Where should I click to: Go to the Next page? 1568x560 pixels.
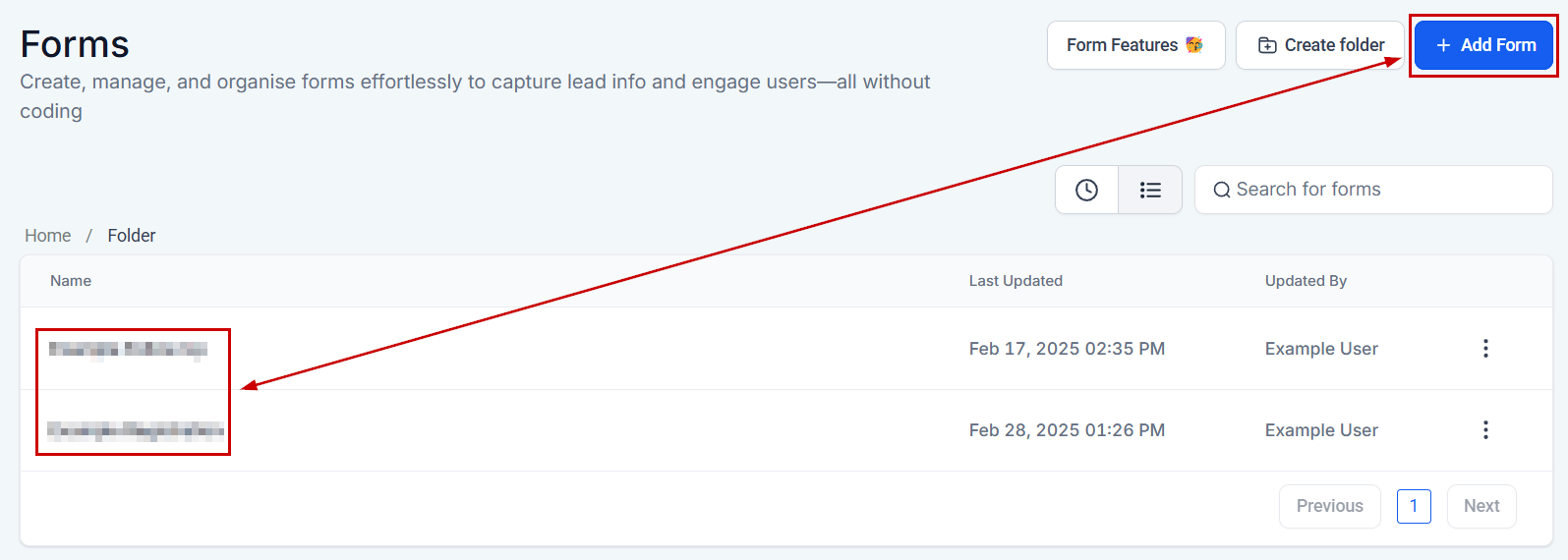(1481, 506)
